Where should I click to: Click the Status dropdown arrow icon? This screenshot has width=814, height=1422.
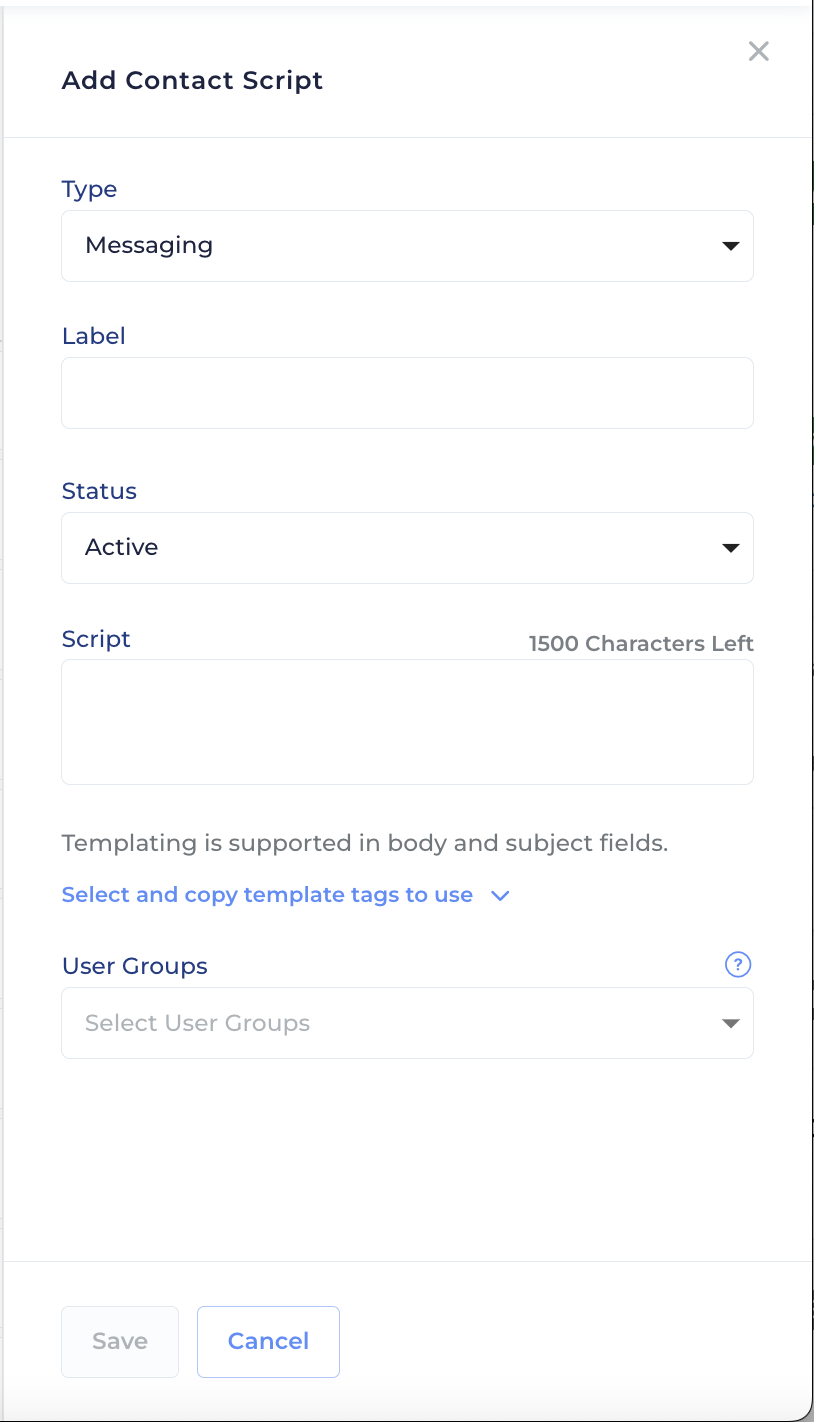click(x=731, y=547)
